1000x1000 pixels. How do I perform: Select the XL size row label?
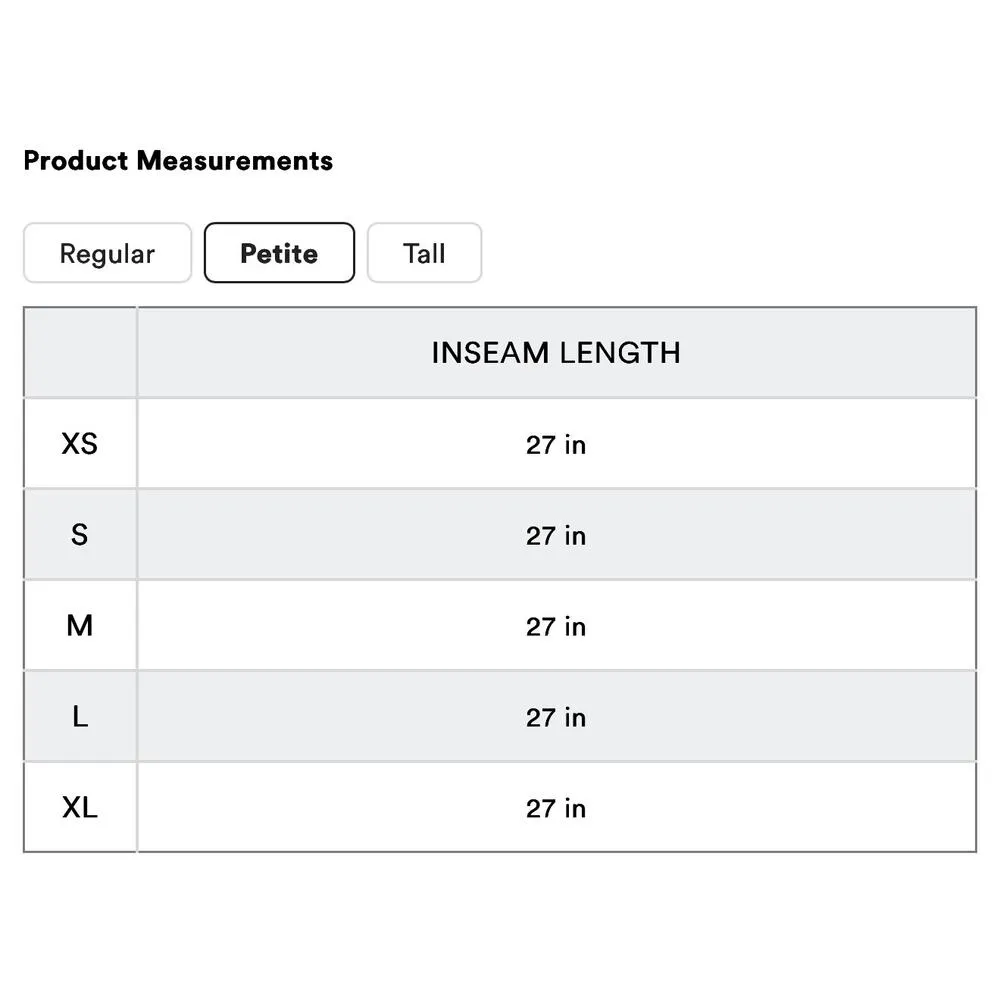[80, 808]
